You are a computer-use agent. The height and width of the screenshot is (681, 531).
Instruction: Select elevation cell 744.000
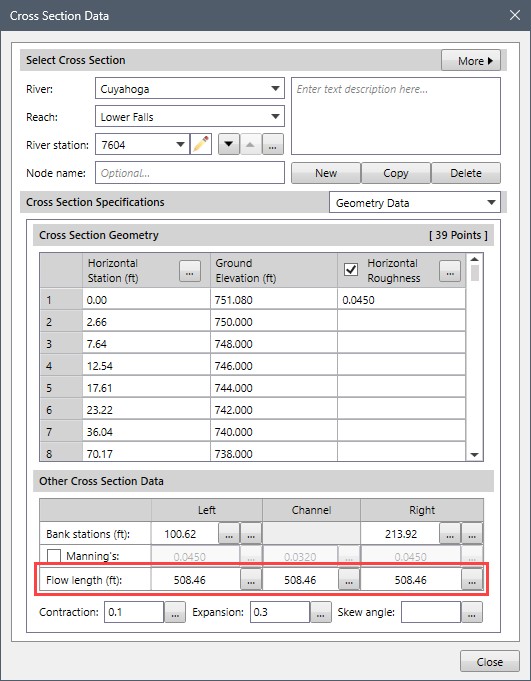coord(274,387)
